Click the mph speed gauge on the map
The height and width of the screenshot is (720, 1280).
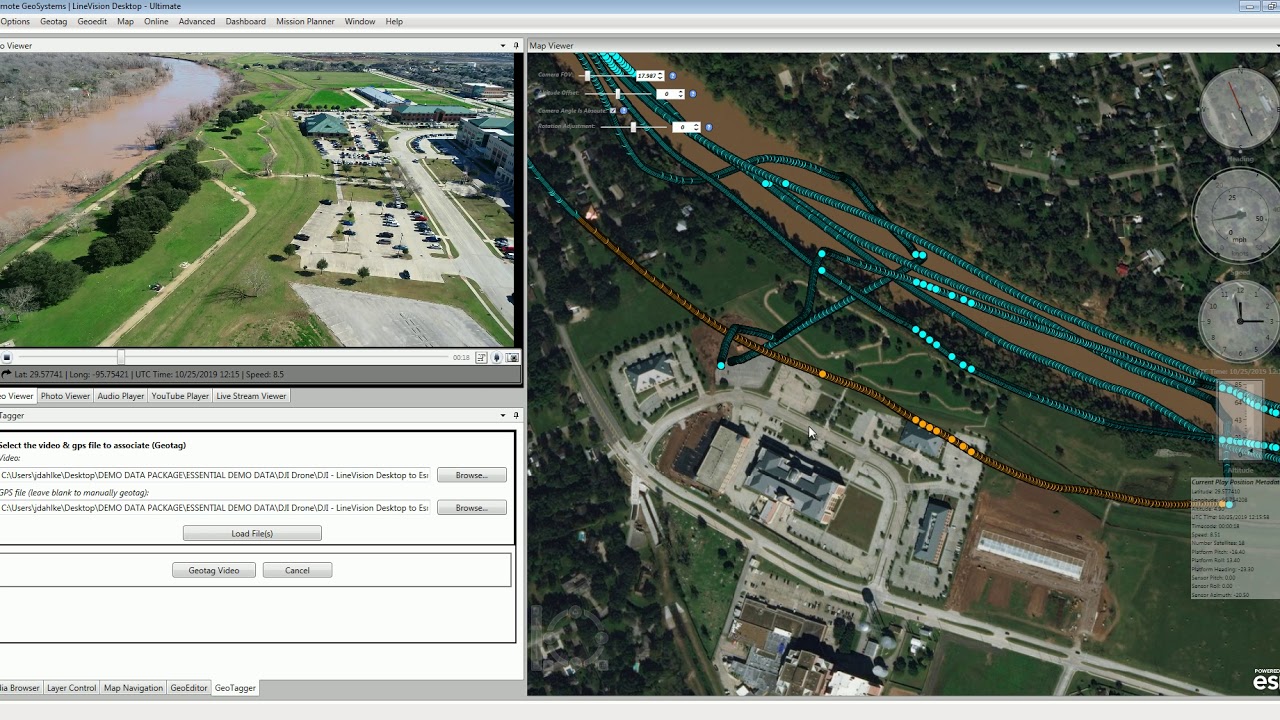[x=1238, y=215]
